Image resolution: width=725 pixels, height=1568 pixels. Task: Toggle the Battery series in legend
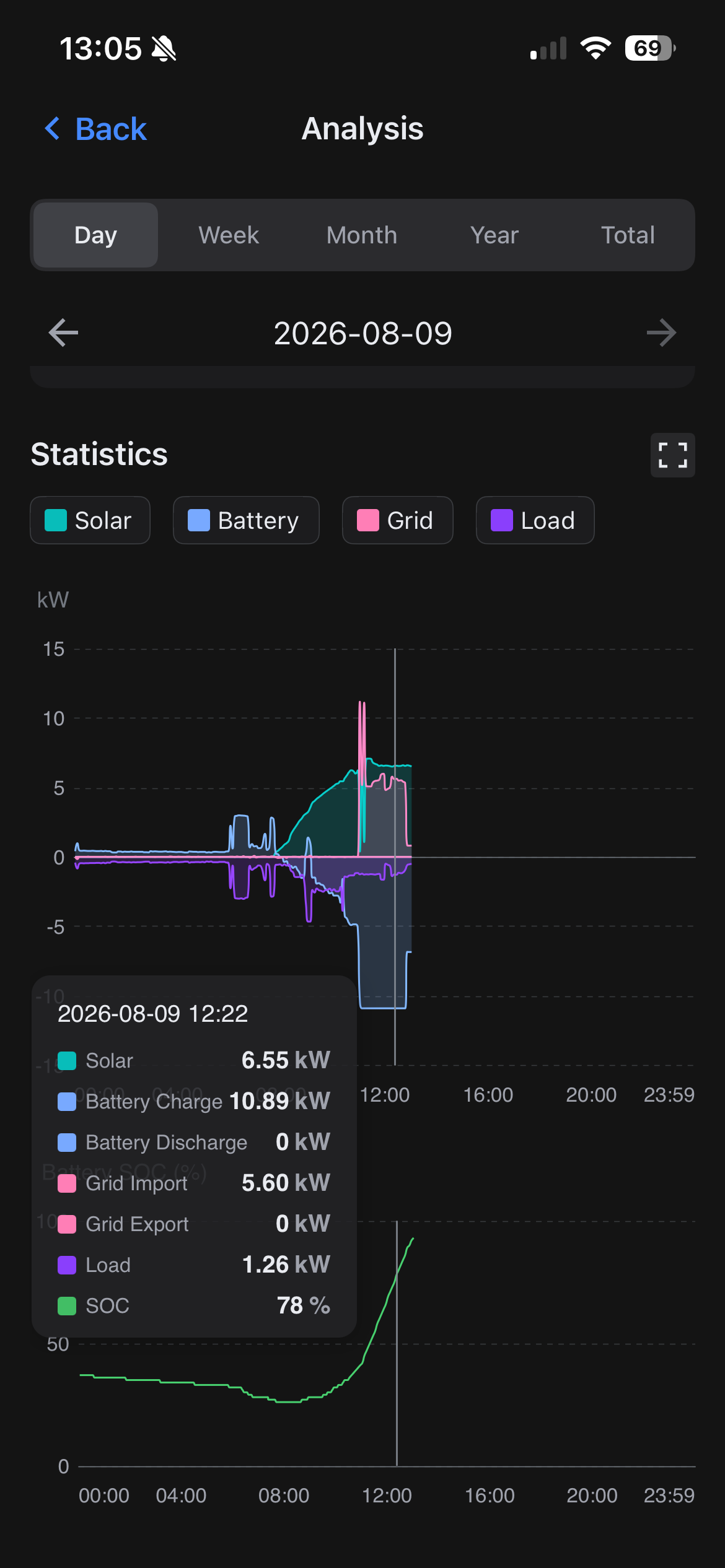[x=246, y=520]
